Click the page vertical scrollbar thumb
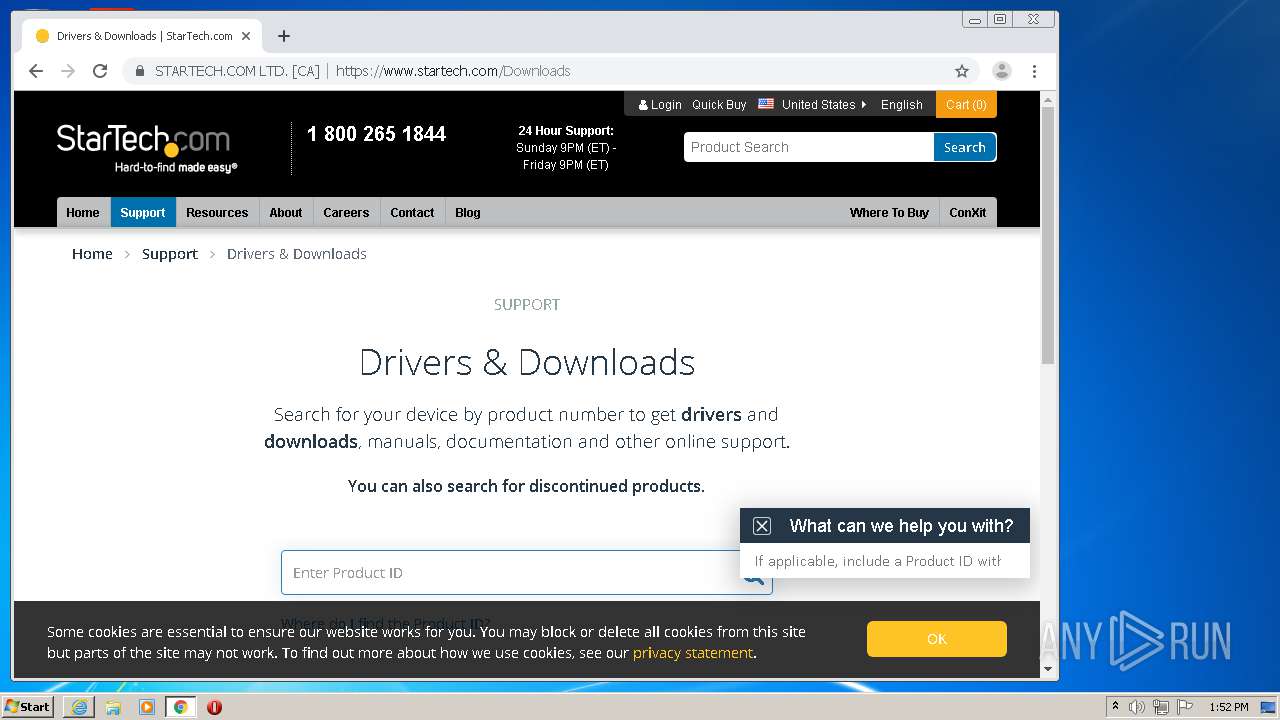The image size is (1280, 720). point(1048,235)
